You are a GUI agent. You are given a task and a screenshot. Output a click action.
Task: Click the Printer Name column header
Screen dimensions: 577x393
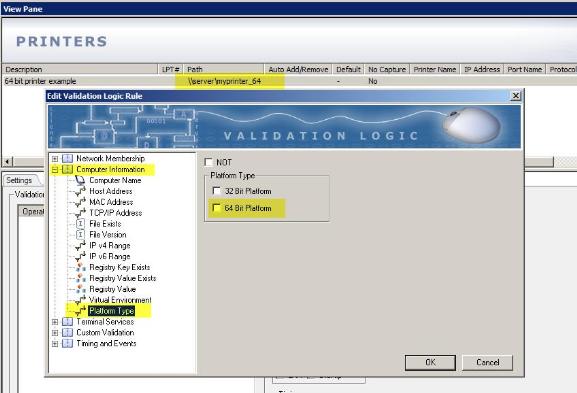(x=435, y=69)
